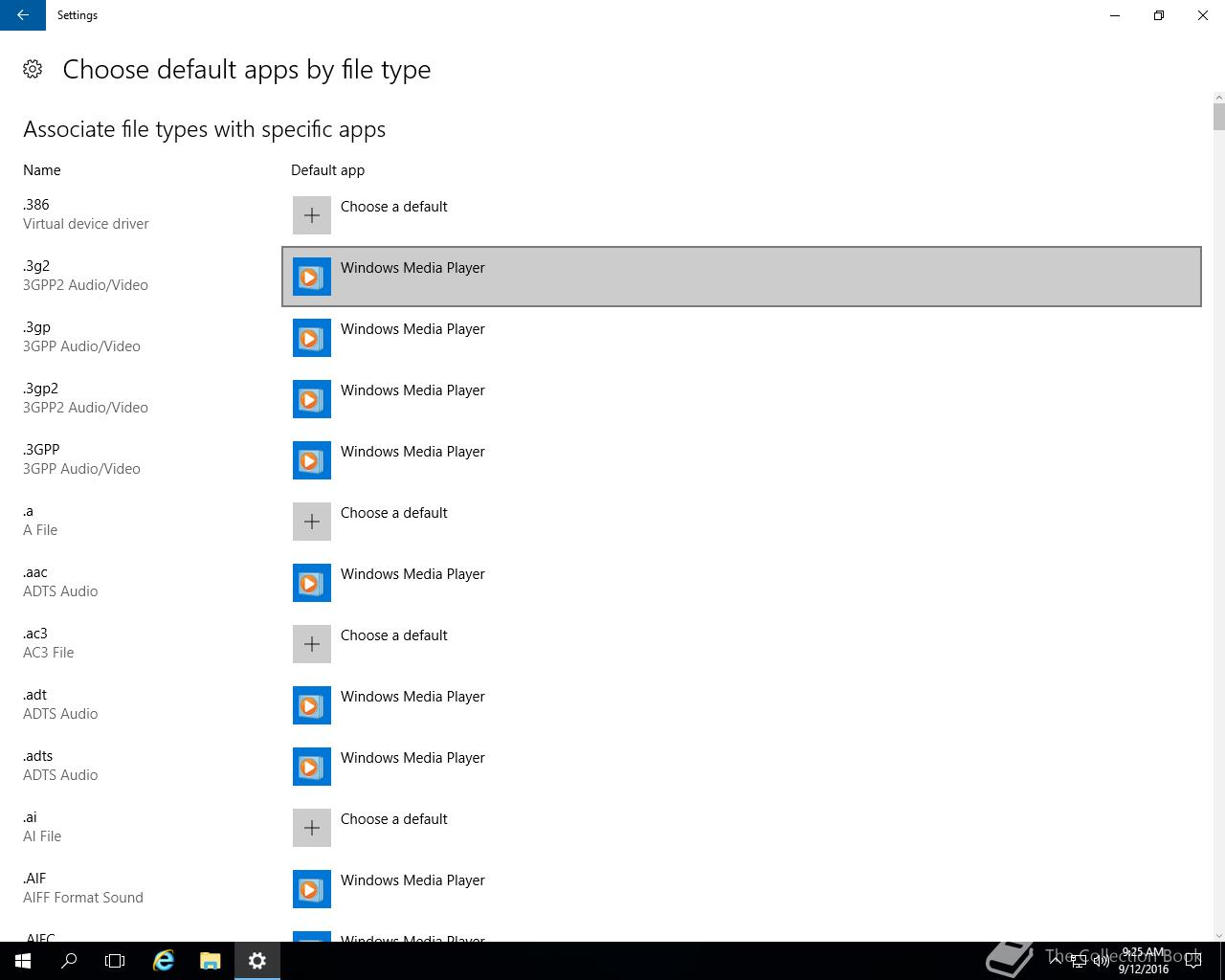The height and width of the screenshot is (980, 1225).
Task: Click the scrollbar up arrow
Action: pos(1218,98)
